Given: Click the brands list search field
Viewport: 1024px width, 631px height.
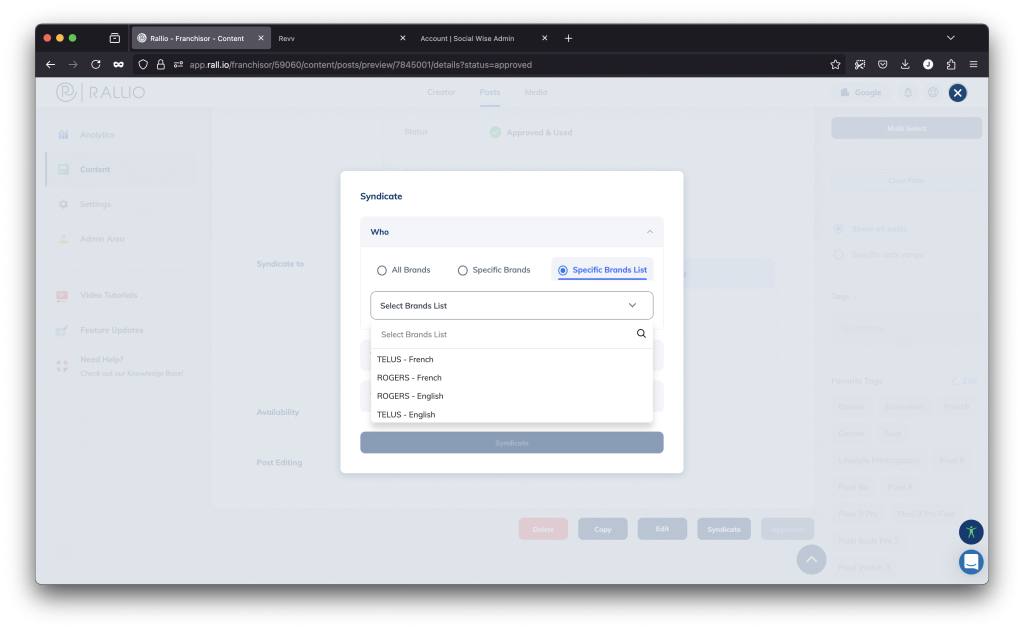Looking at the screenshot, I should pos(503,334).
